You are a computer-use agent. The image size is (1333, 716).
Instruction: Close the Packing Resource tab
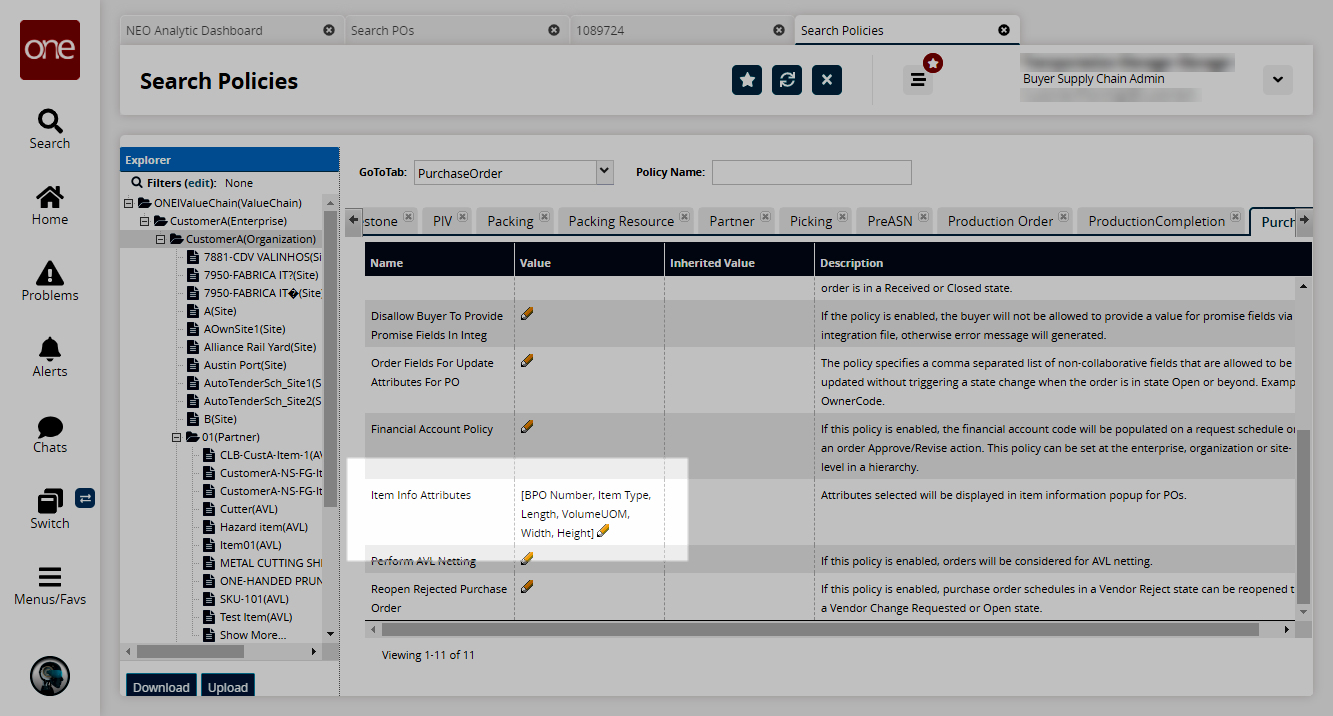[x=685, y=216]
